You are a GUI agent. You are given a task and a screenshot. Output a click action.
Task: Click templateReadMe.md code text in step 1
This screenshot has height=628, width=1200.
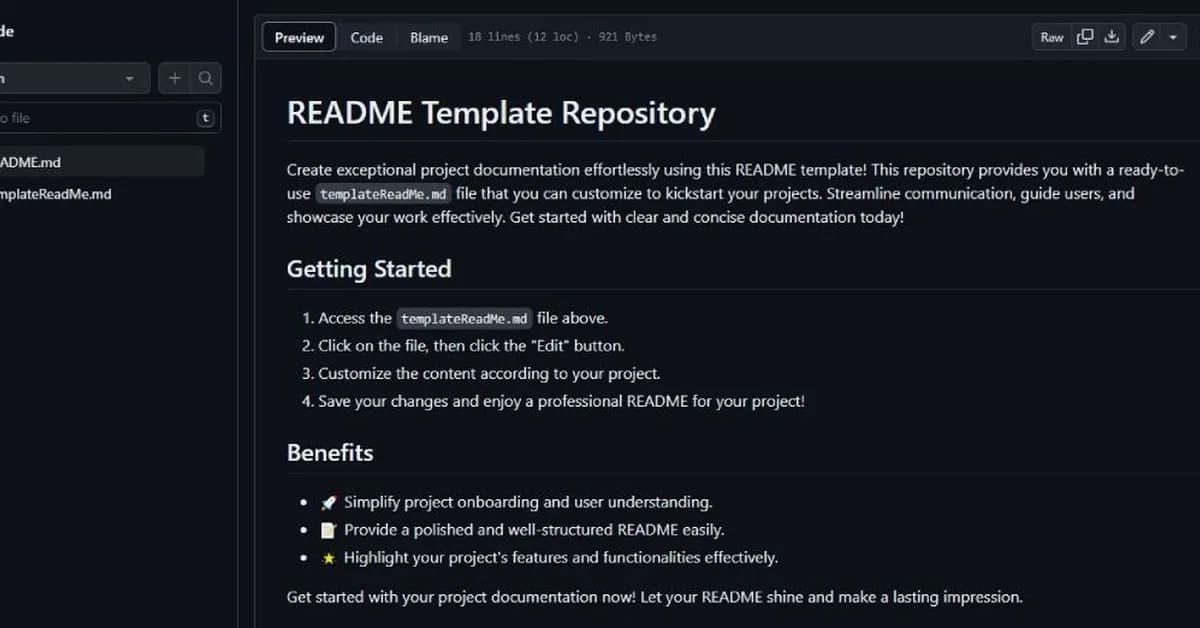point(465,319)
